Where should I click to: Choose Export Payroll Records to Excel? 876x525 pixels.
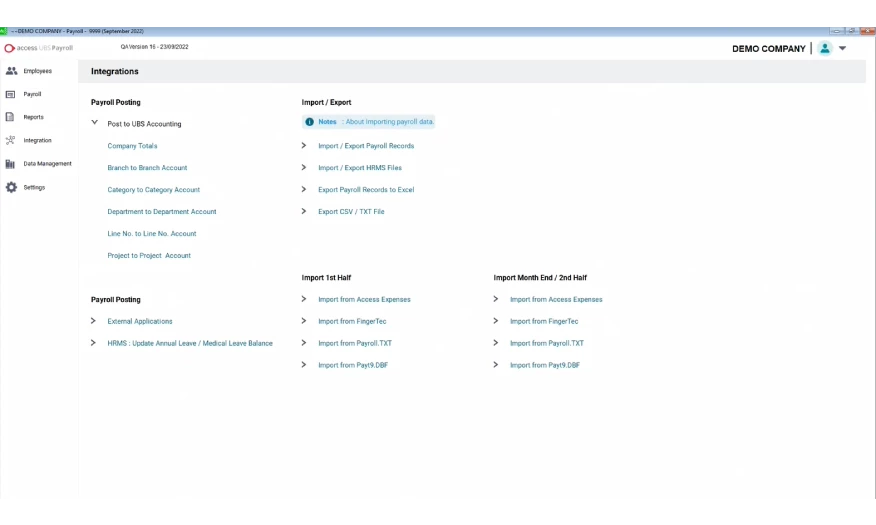click(365, 190)
